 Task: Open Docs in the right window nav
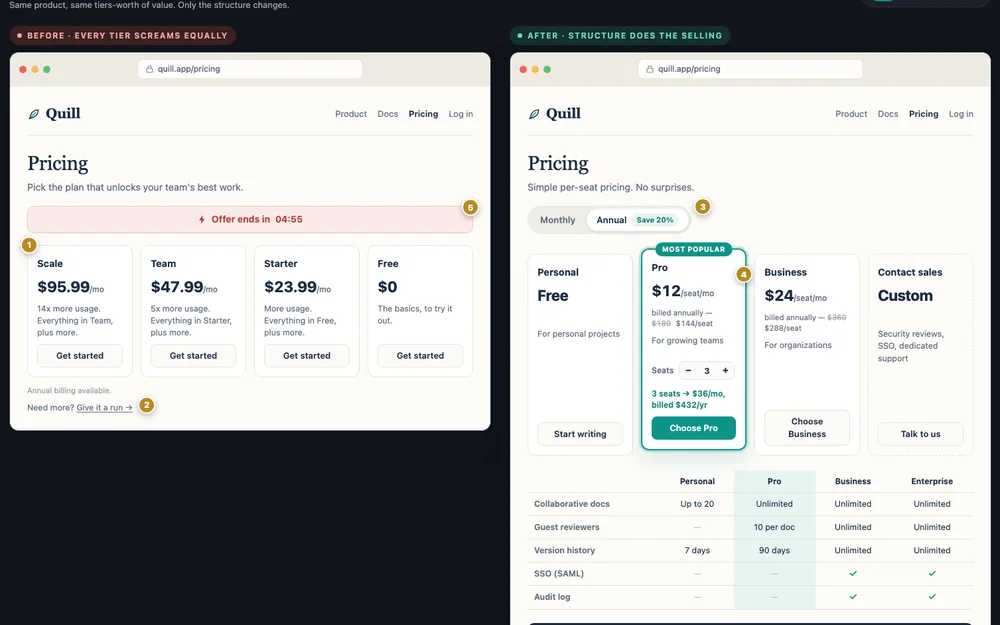tap(887, 114)
